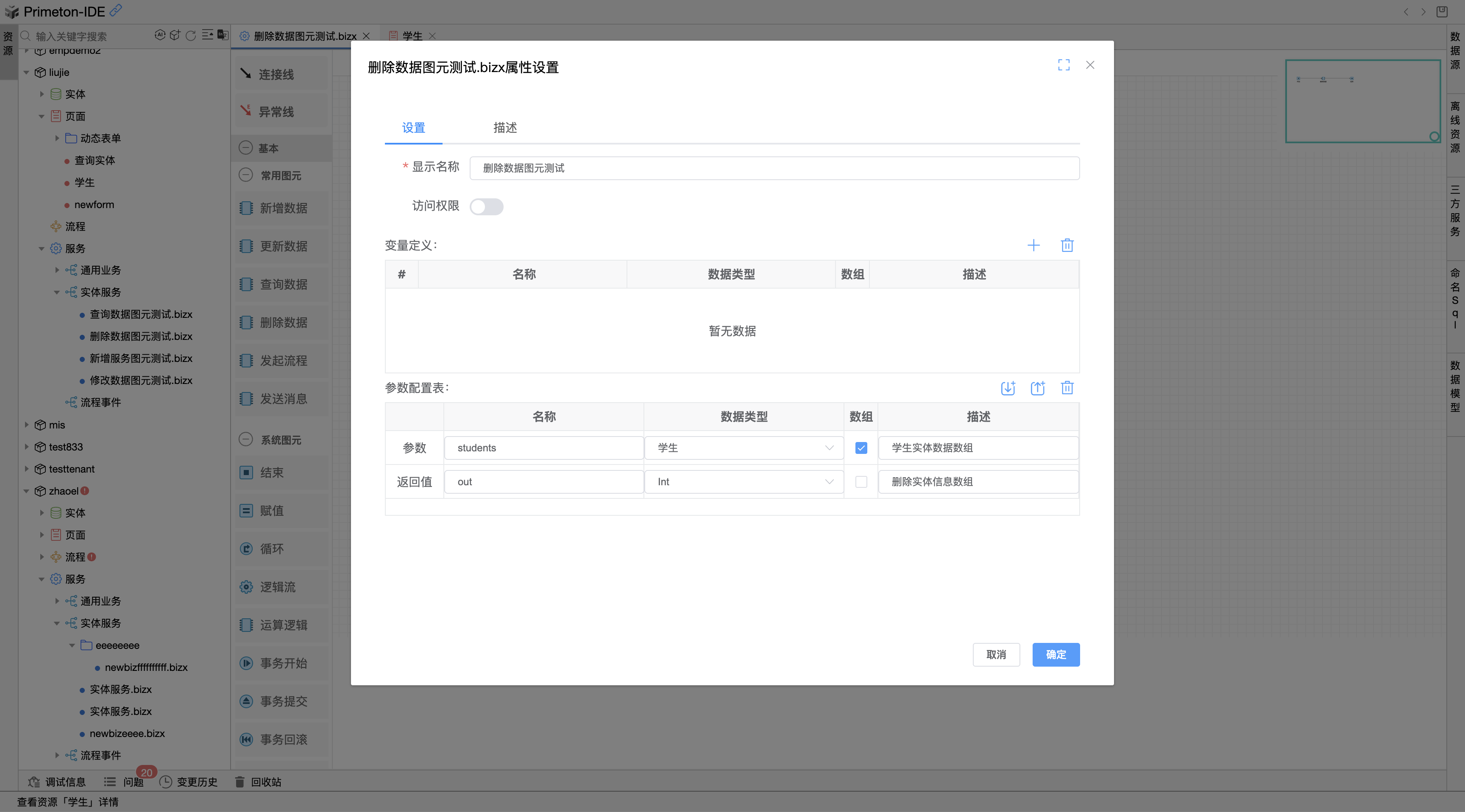Select the 删除数据 palette icon
This screenshot has width=1465, height=812.
pyautogui.click(x=281, y=323)
